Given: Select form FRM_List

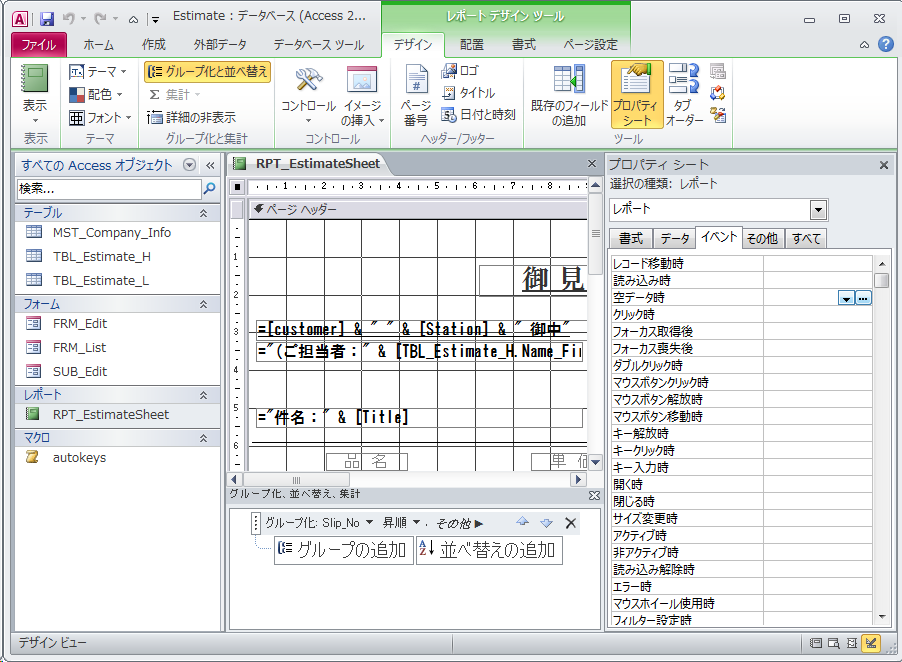Looking at the screenshot, I should click(x=79, y=347).
